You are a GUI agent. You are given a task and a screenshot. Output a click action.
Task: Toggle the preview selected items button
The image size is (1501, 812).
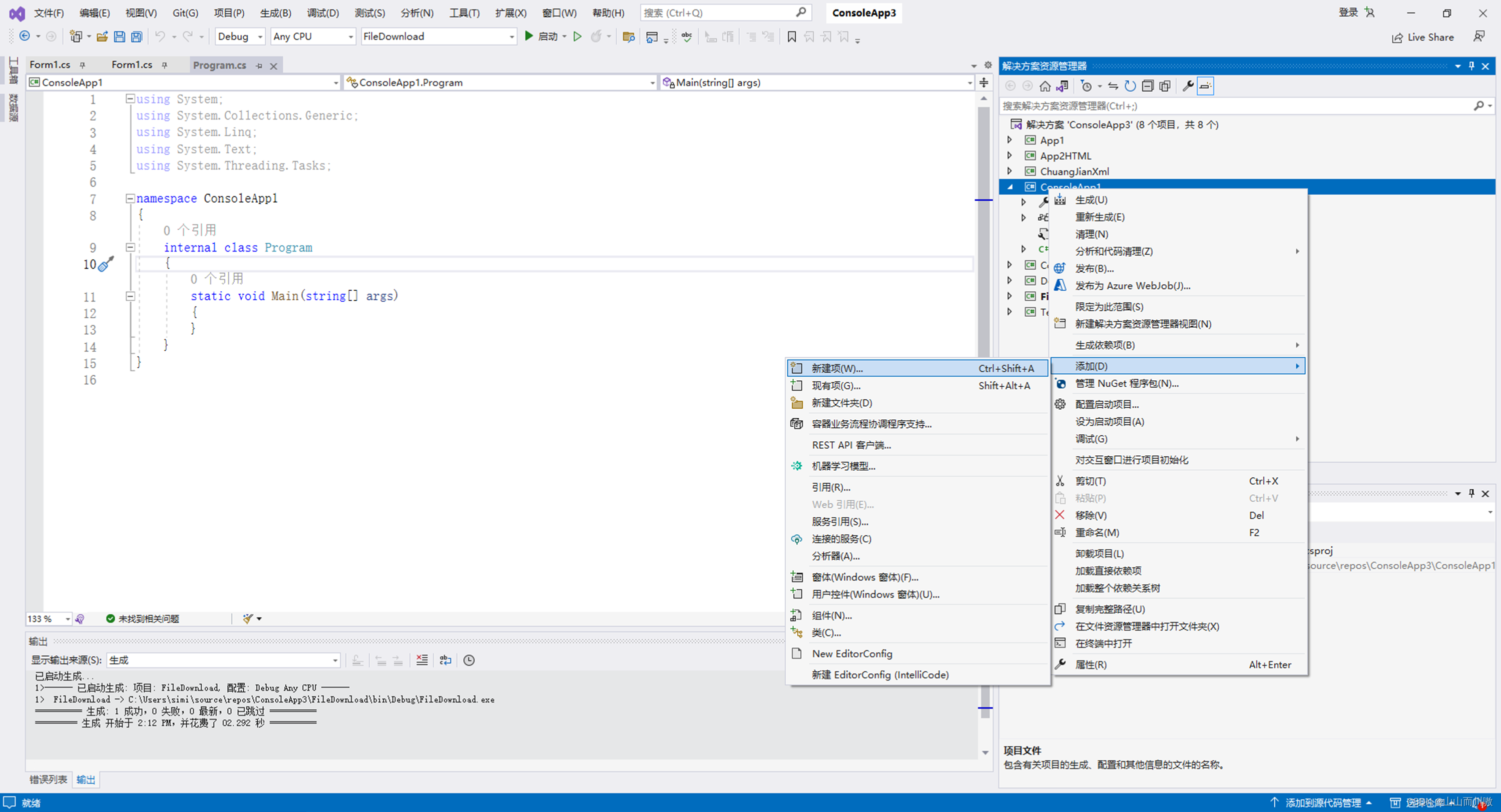click(x=1205, y=86)
